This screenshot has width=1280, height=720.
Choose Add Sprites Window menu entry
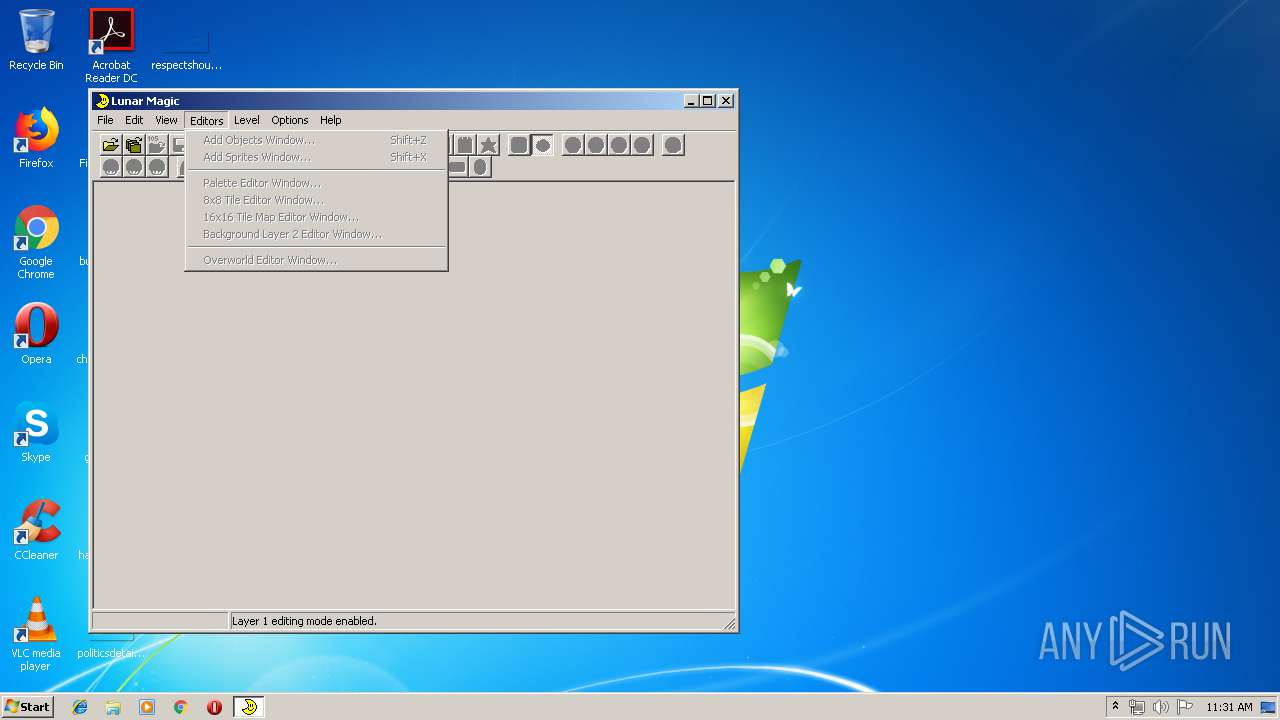point(316,157)
